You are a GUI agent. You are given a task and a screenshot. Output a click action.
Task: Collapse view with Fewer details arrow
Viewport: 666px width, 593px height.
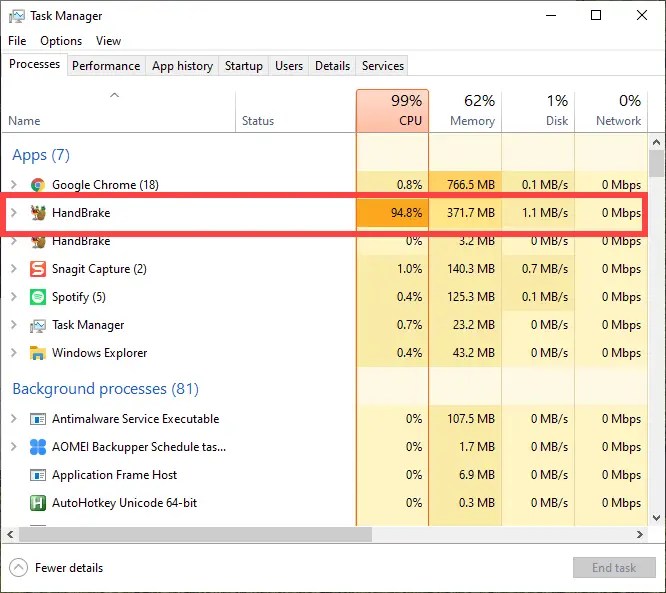[x=18, y=568]
